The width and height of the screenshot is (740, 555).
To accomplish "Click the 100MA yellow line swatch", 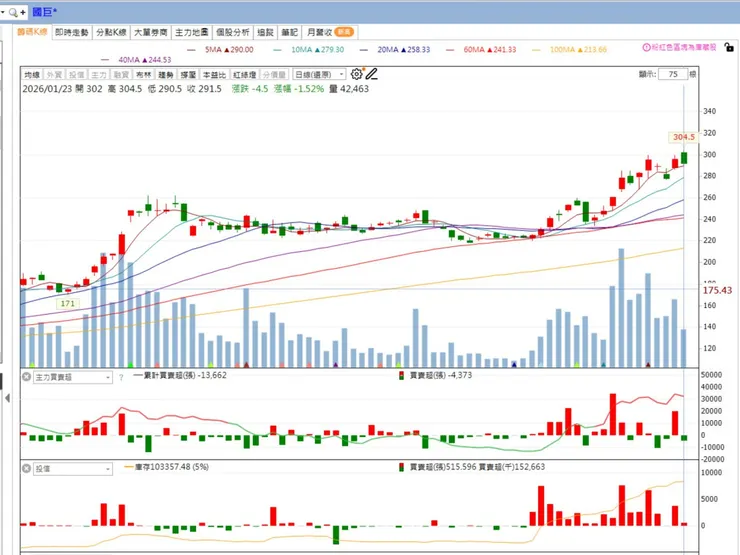I will tap(536, 50).
